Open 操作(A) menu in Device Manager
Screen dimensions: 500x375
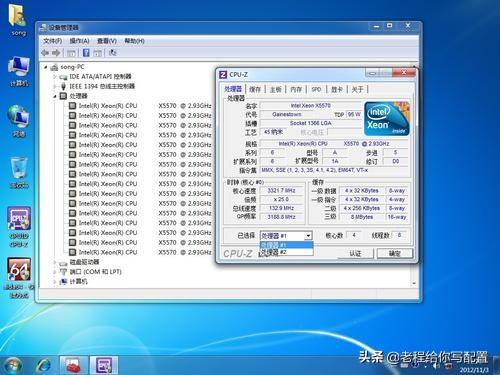[79, 41]
